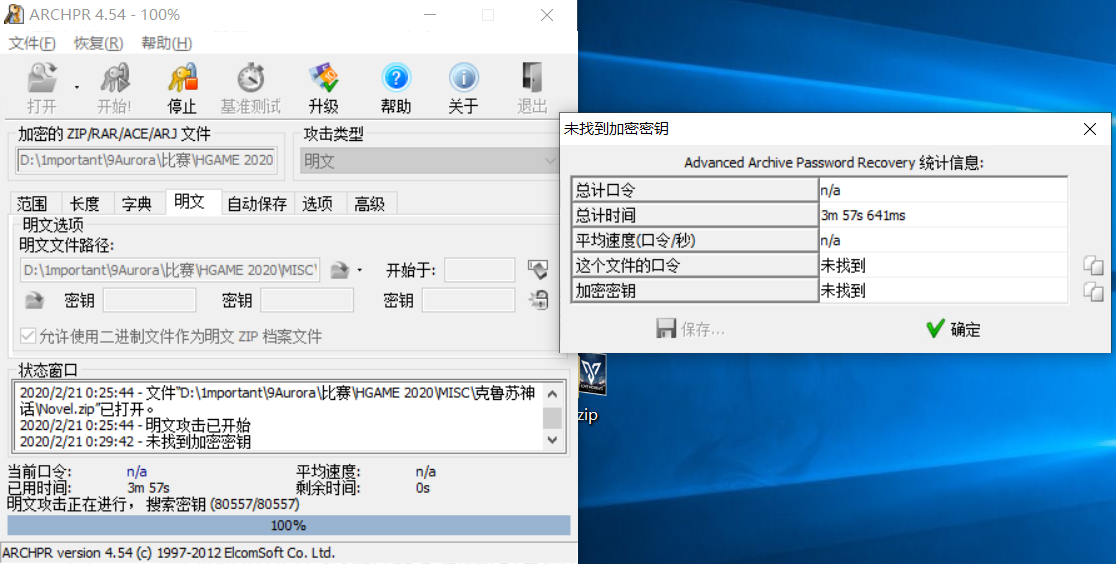Click the 保存... button in the dialog
The image size is (1116, 564).
(x=690, y=329)
